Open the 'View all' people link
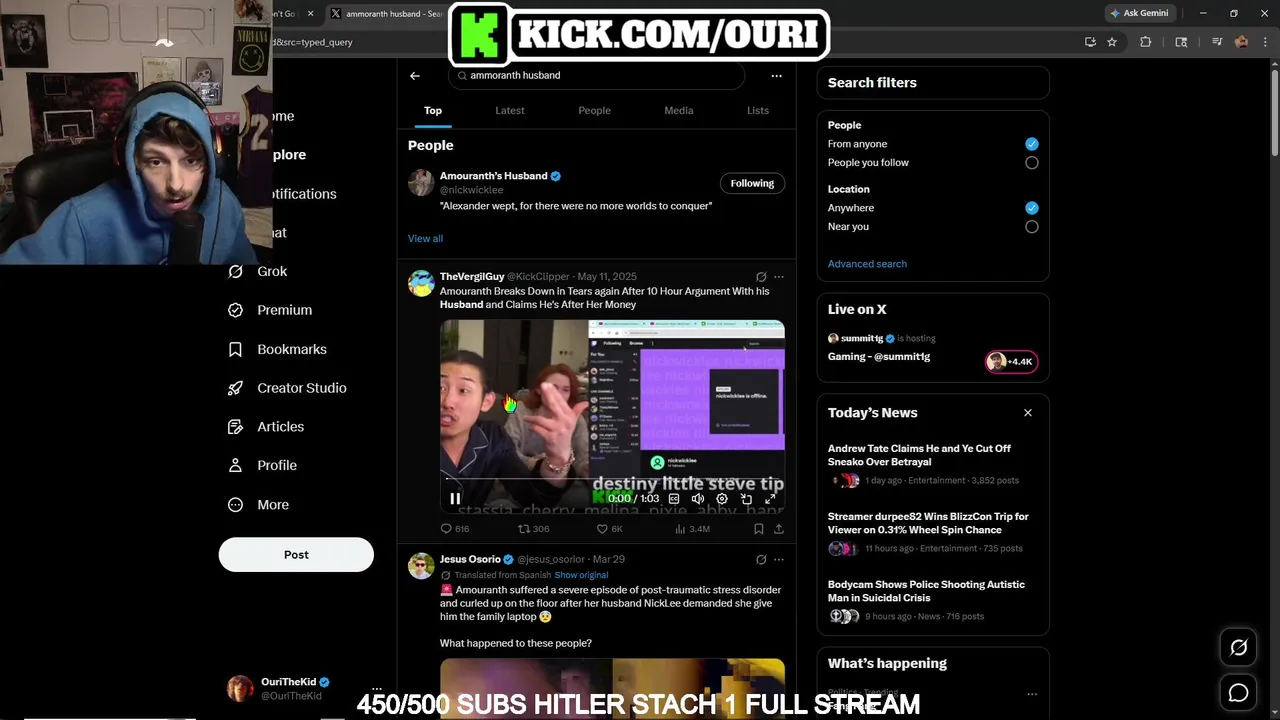The height and width of the screenshot is (720, 1280). 425,238
